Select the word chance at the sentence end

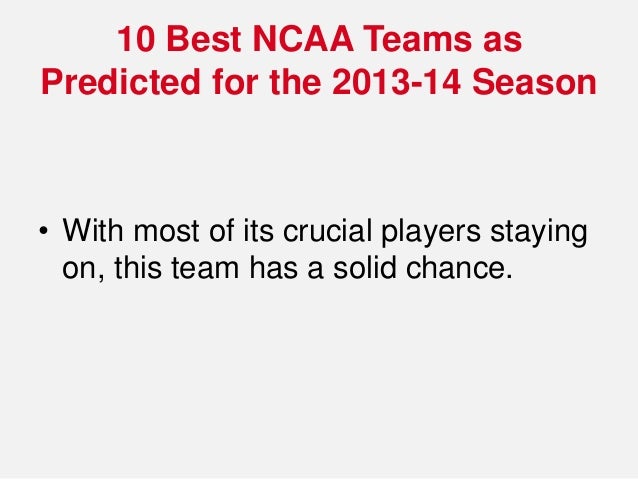[456, 267]
